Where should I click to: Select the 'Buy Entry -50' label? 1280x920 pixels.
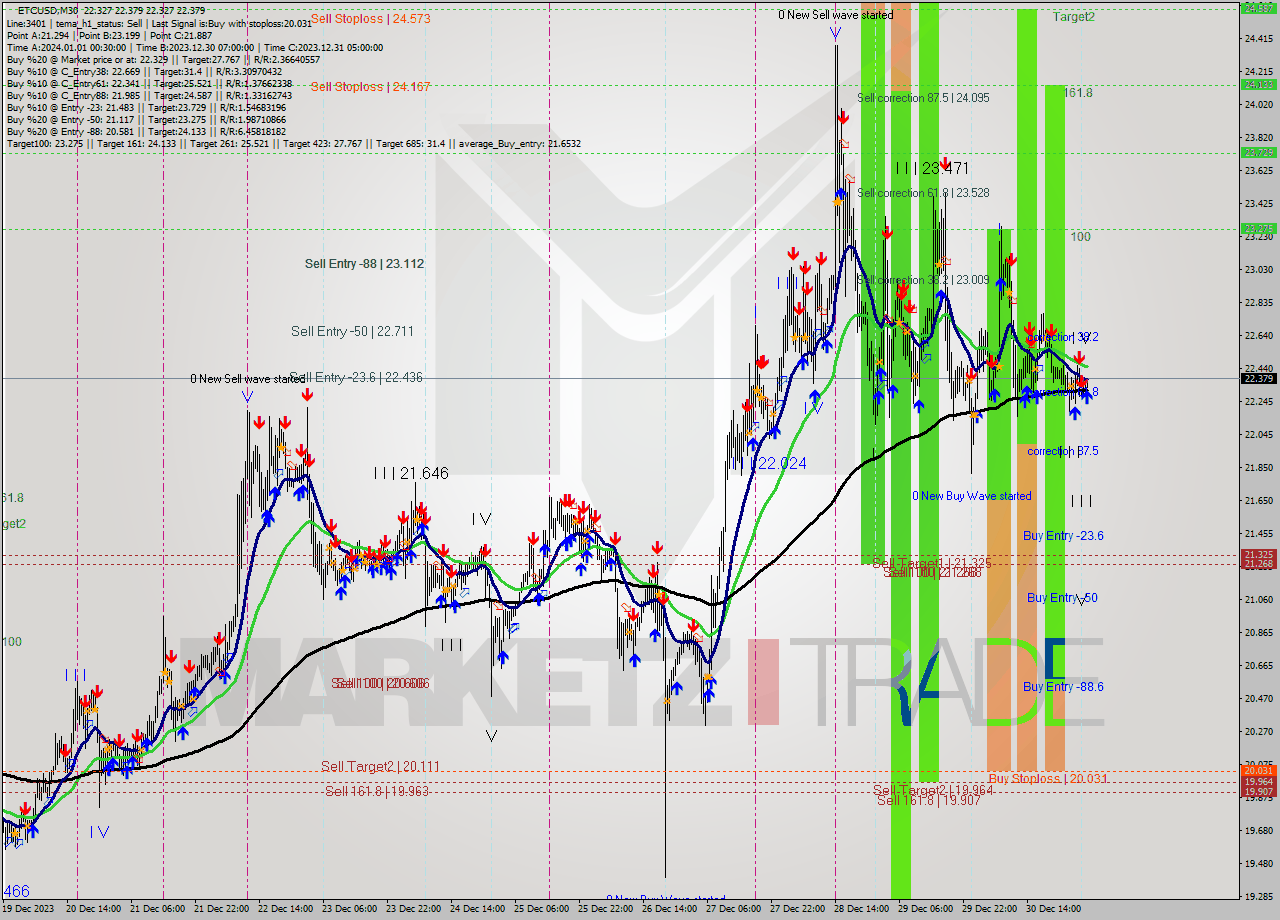coord(1062,598)
